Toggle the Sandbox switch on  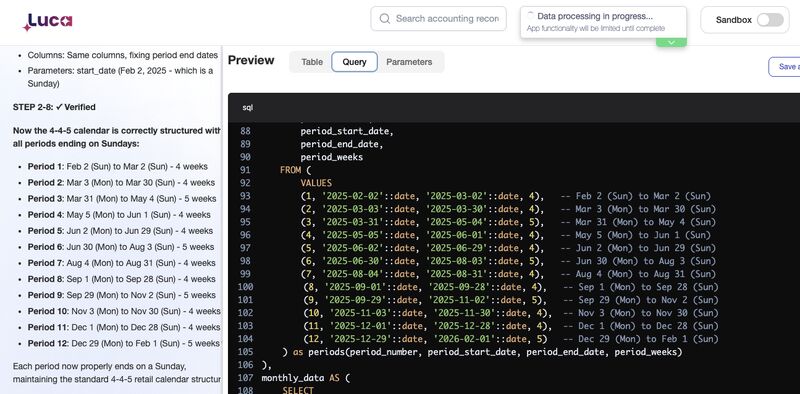(770, 20)
